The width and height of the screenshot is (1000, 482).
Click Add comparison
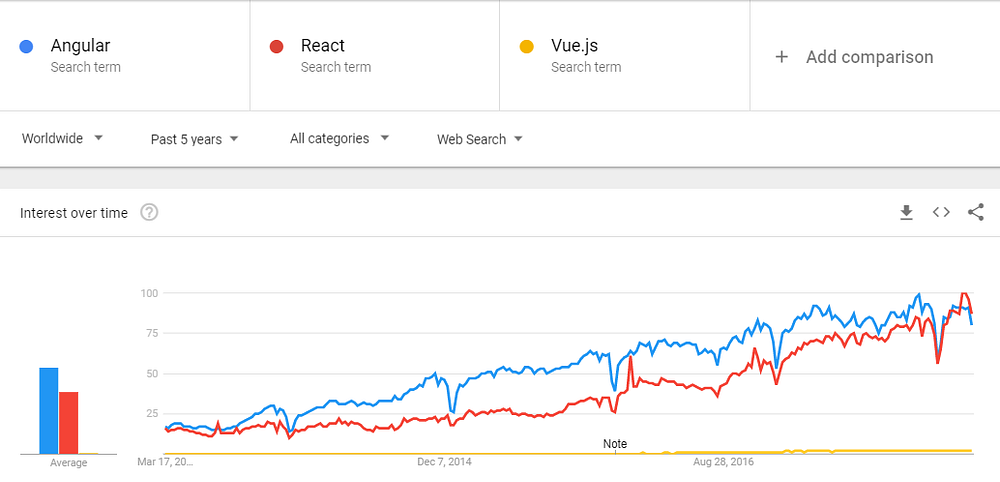(869, 57)
